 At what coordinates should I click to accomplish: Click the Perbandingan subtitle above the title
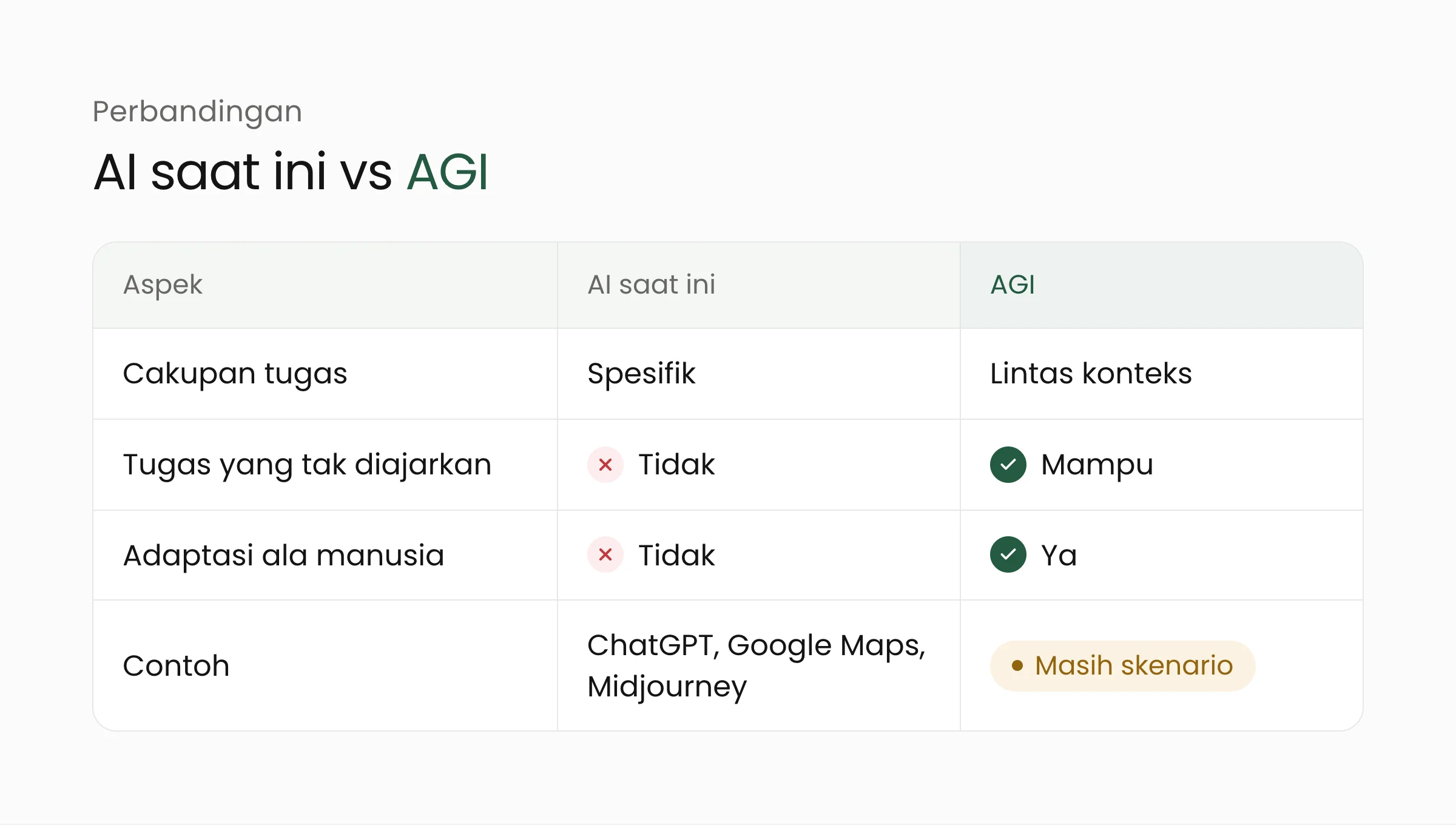click(197, 112)
